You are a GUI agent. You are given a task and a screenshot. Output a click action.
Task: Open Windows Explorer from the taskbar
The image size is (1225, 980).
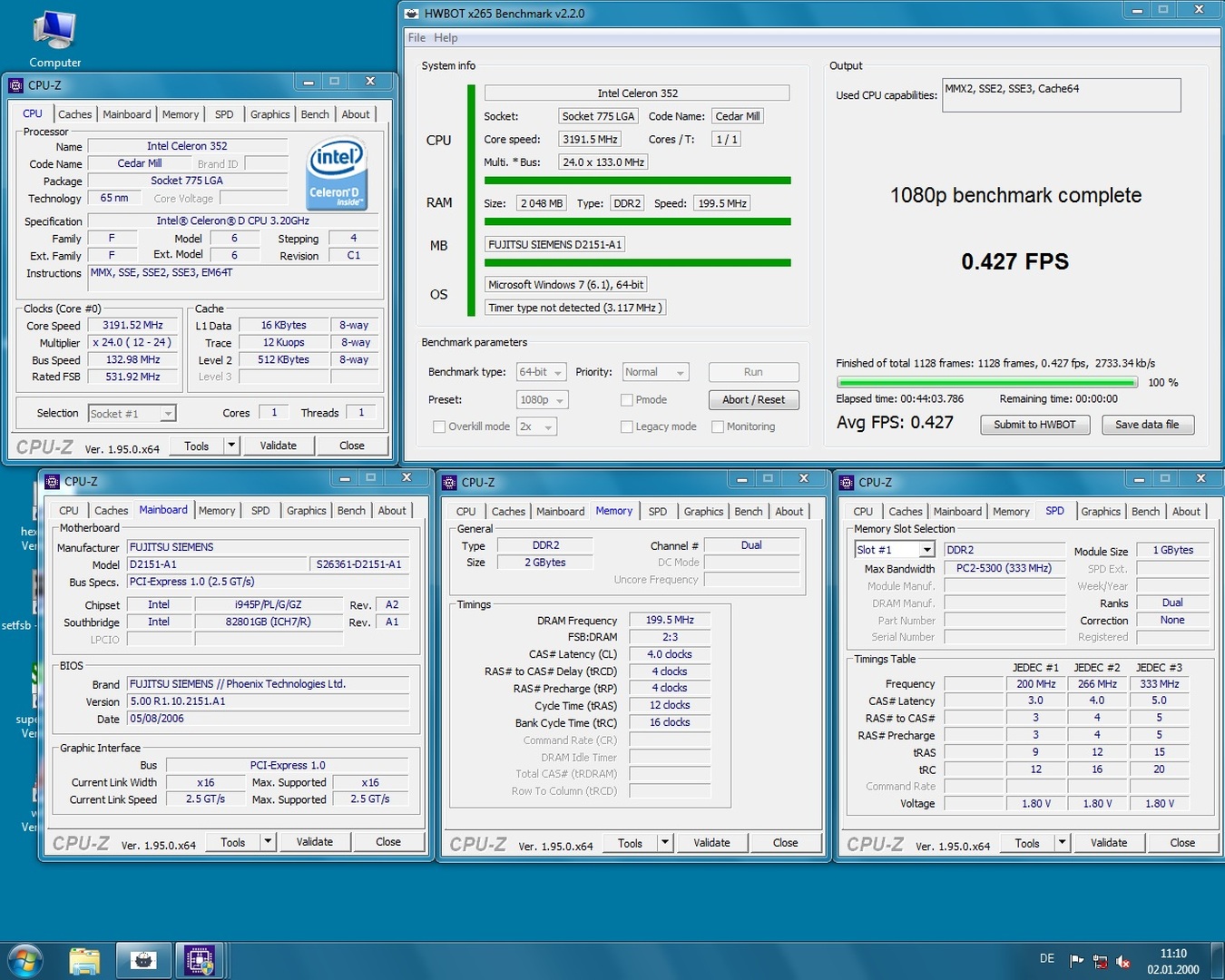[84, 960]
